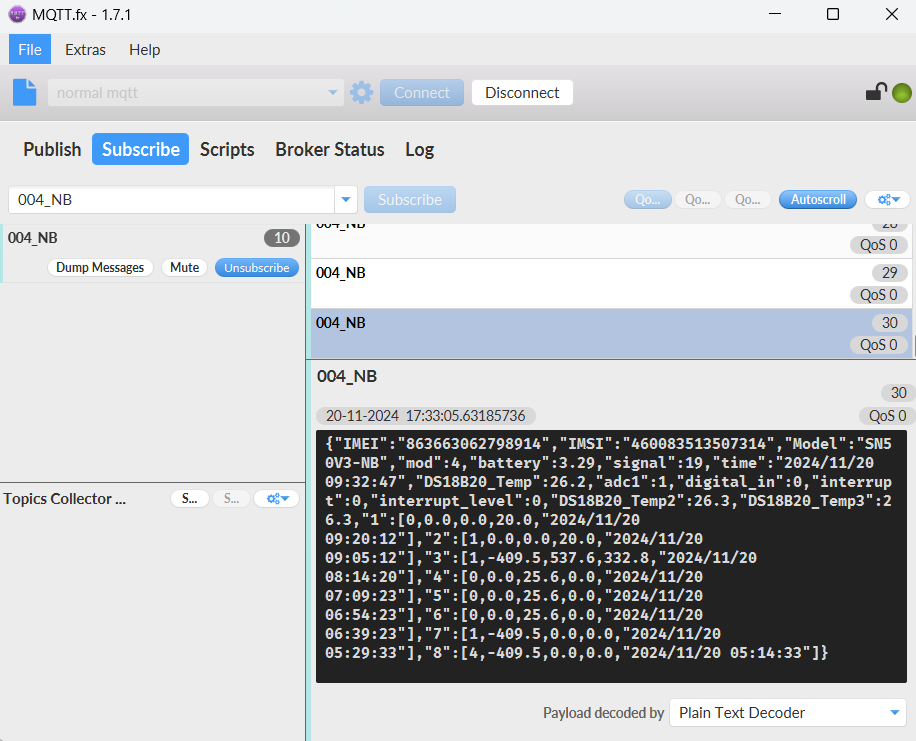Click the 004_NB heading in message detail
The image size is (916, 741).
click(x=347, y=376)
